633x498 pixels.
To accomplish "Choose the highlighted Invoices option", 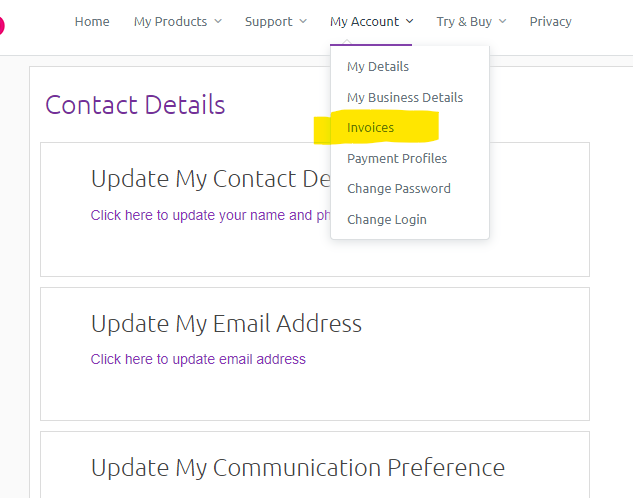I will 371,128.
